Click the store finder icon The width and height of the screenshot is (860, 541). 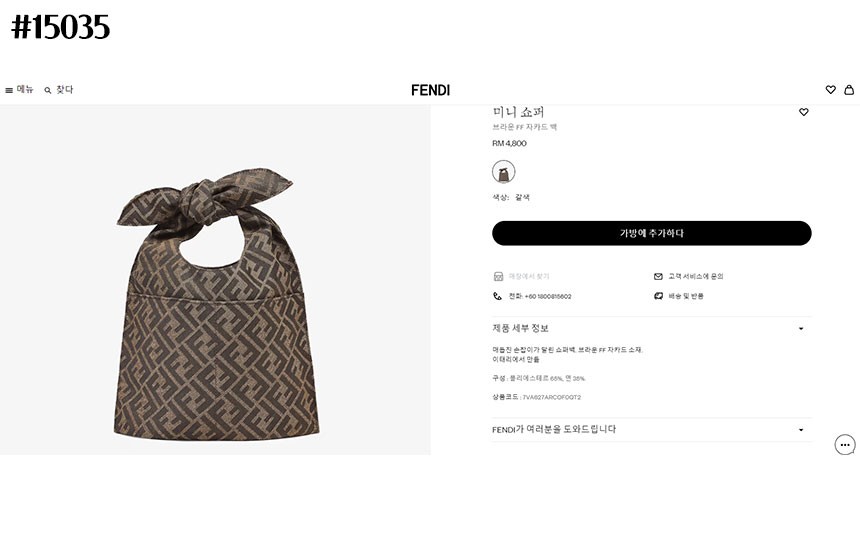tap(498, 276)
